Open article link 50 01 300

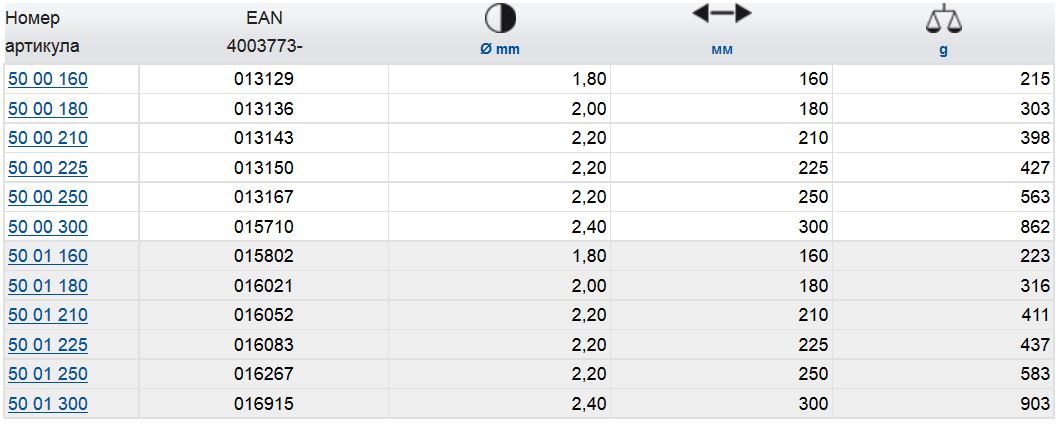point(48,404)
